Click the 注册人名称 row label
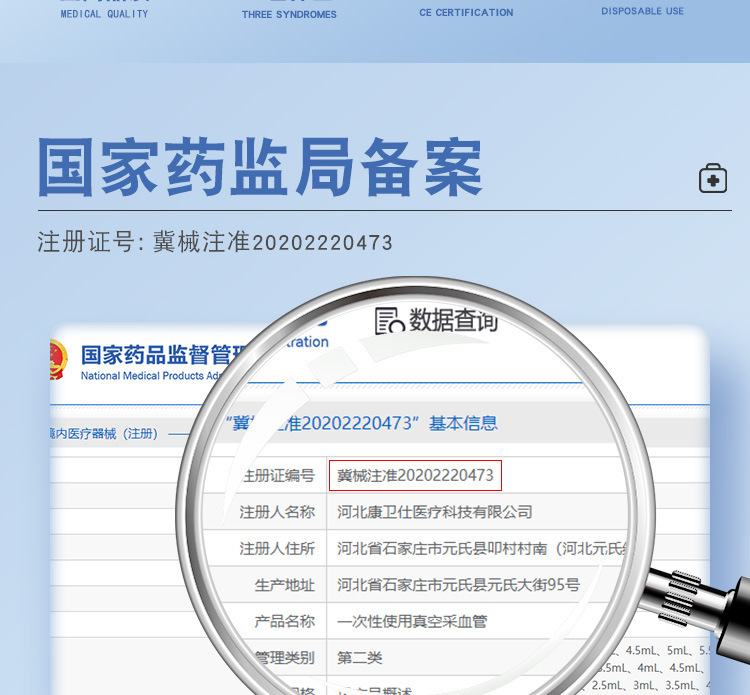 (277, 512)
